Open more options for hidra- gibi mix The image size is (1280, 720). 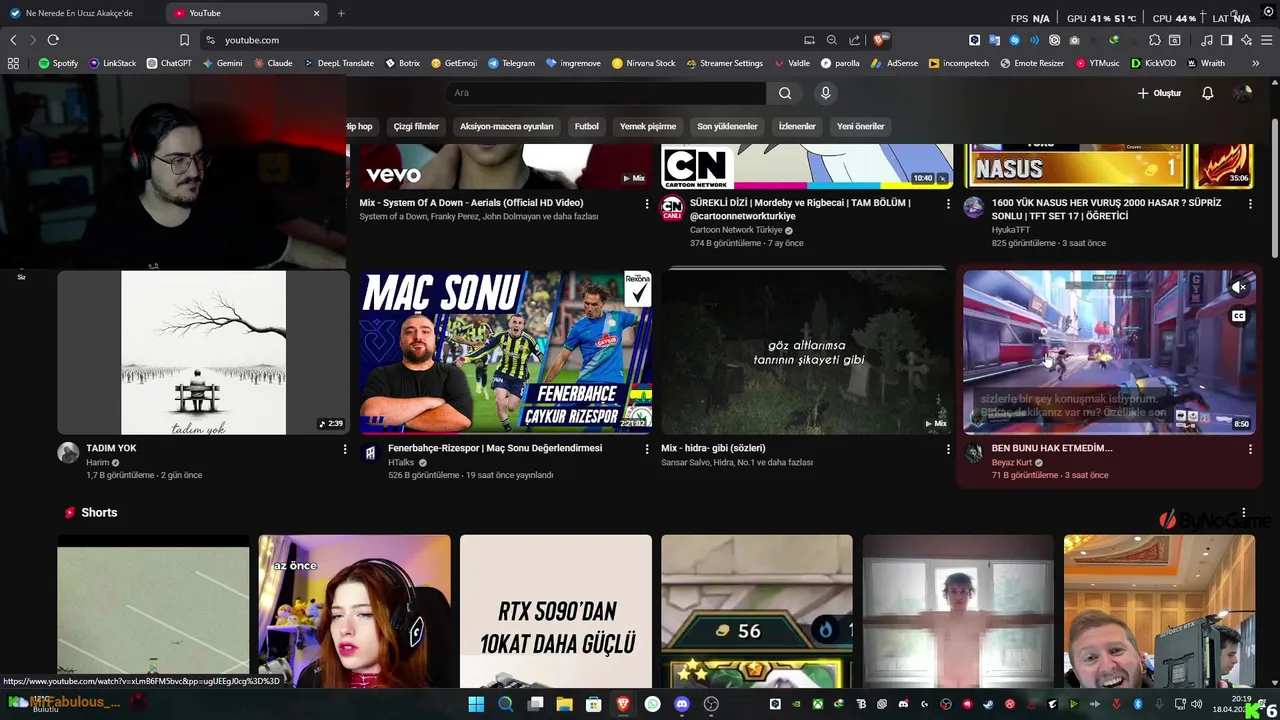click(948, 449)
